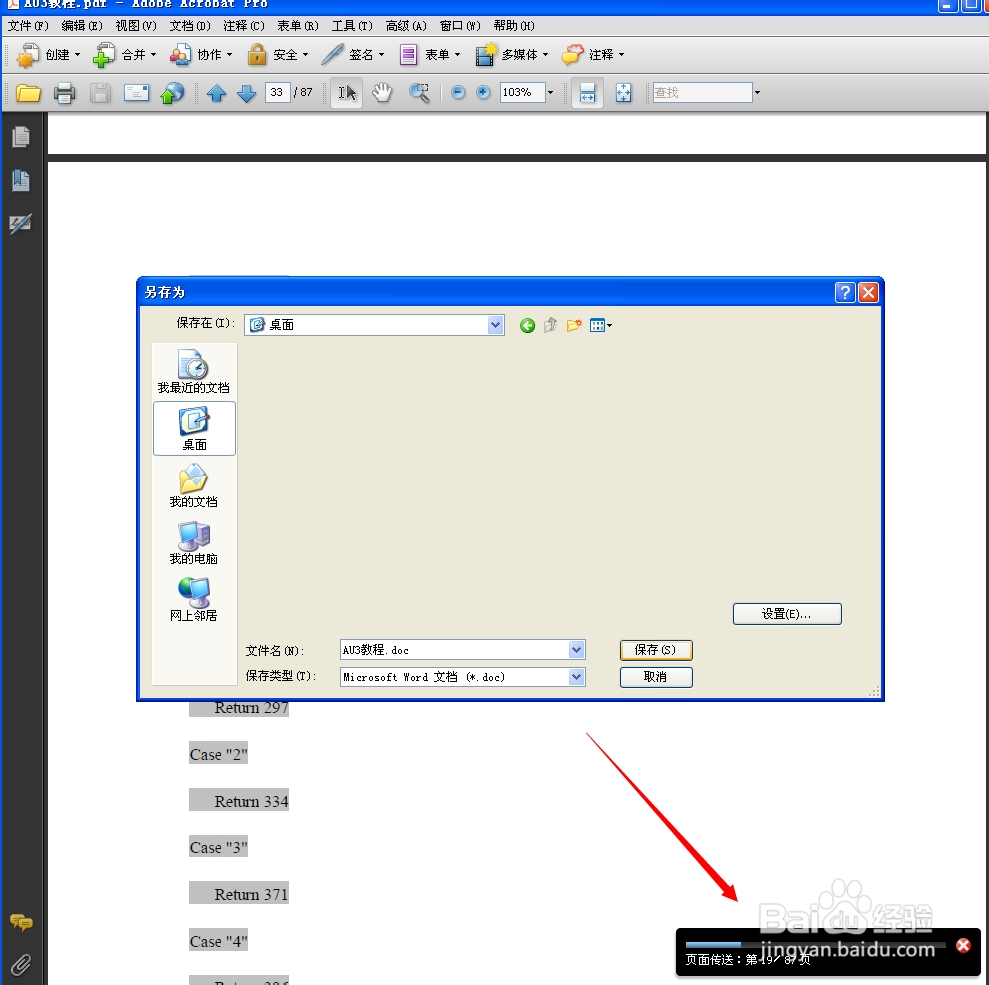989x985 pixels.
Task: Open the Attachments paperclip panel
Action: [x=21, y=965]
